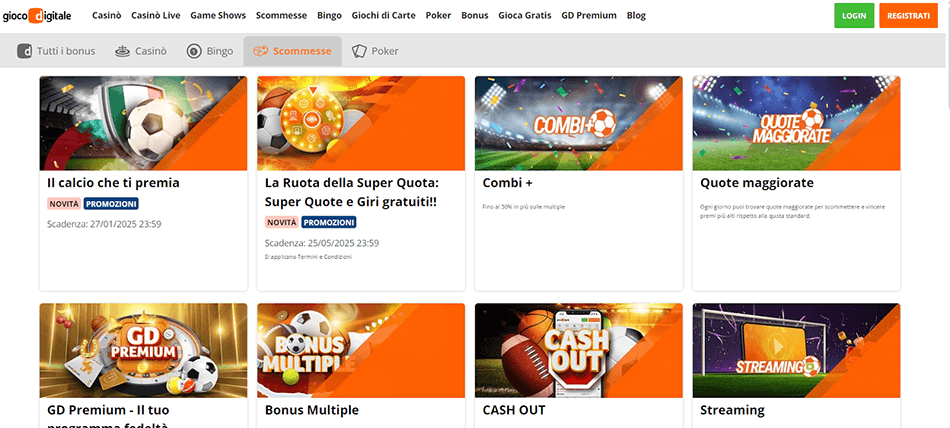Open the Quote Maggiorate banner image
The height and width of the screenshot is (428, 950).
click(796, 123)
